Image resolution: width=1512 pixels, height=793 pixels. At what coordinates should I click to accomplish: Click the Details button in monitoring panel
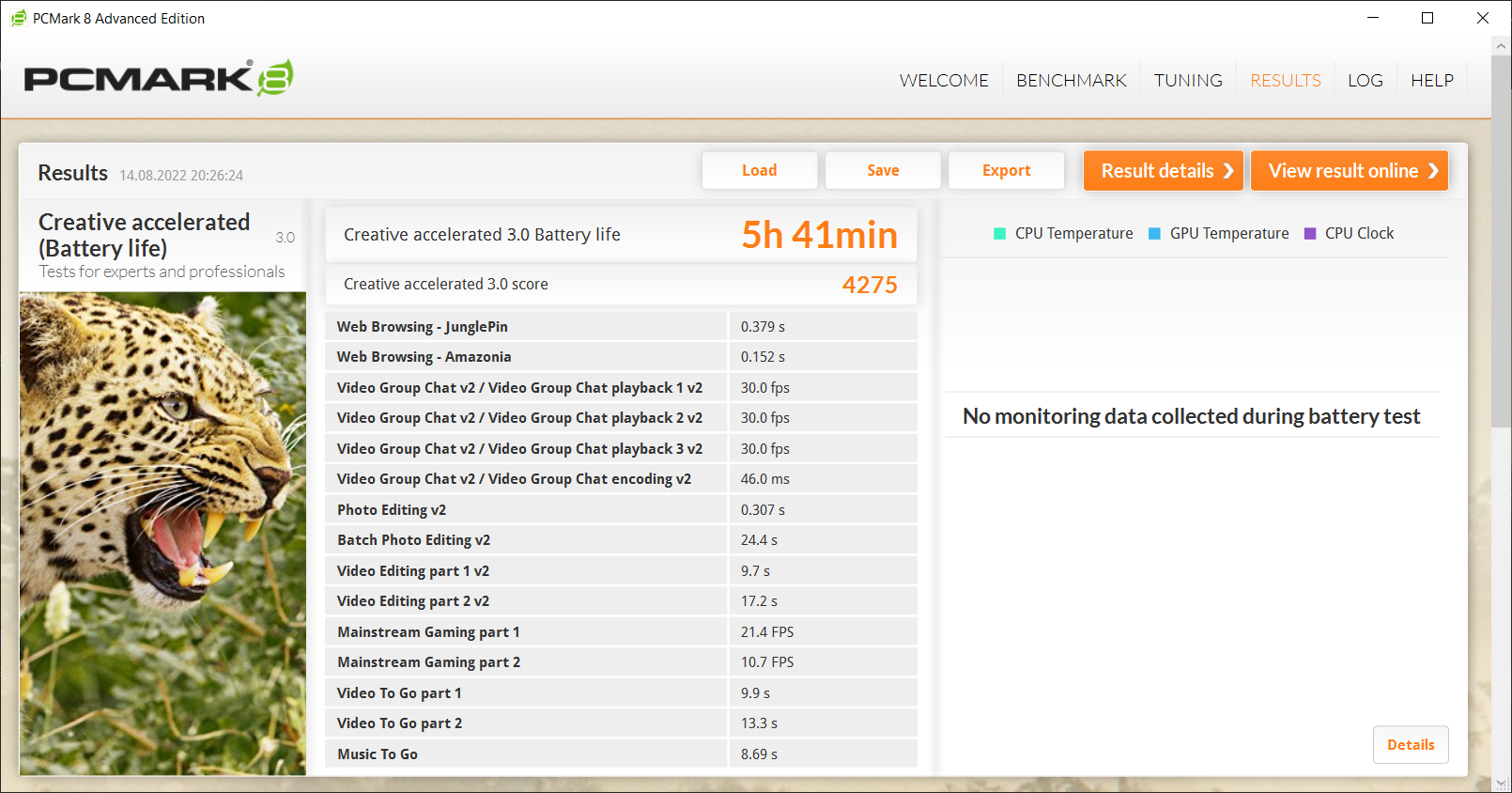point(1410,745)
